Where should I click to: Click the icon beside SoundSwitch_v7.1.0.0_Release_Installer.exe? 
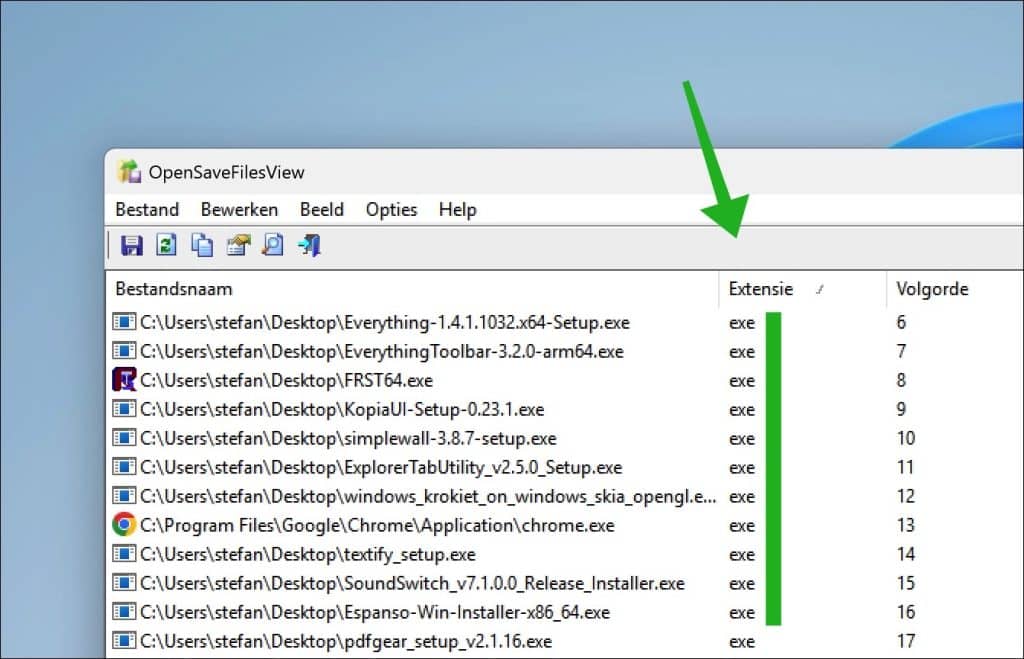coord(124,583)
